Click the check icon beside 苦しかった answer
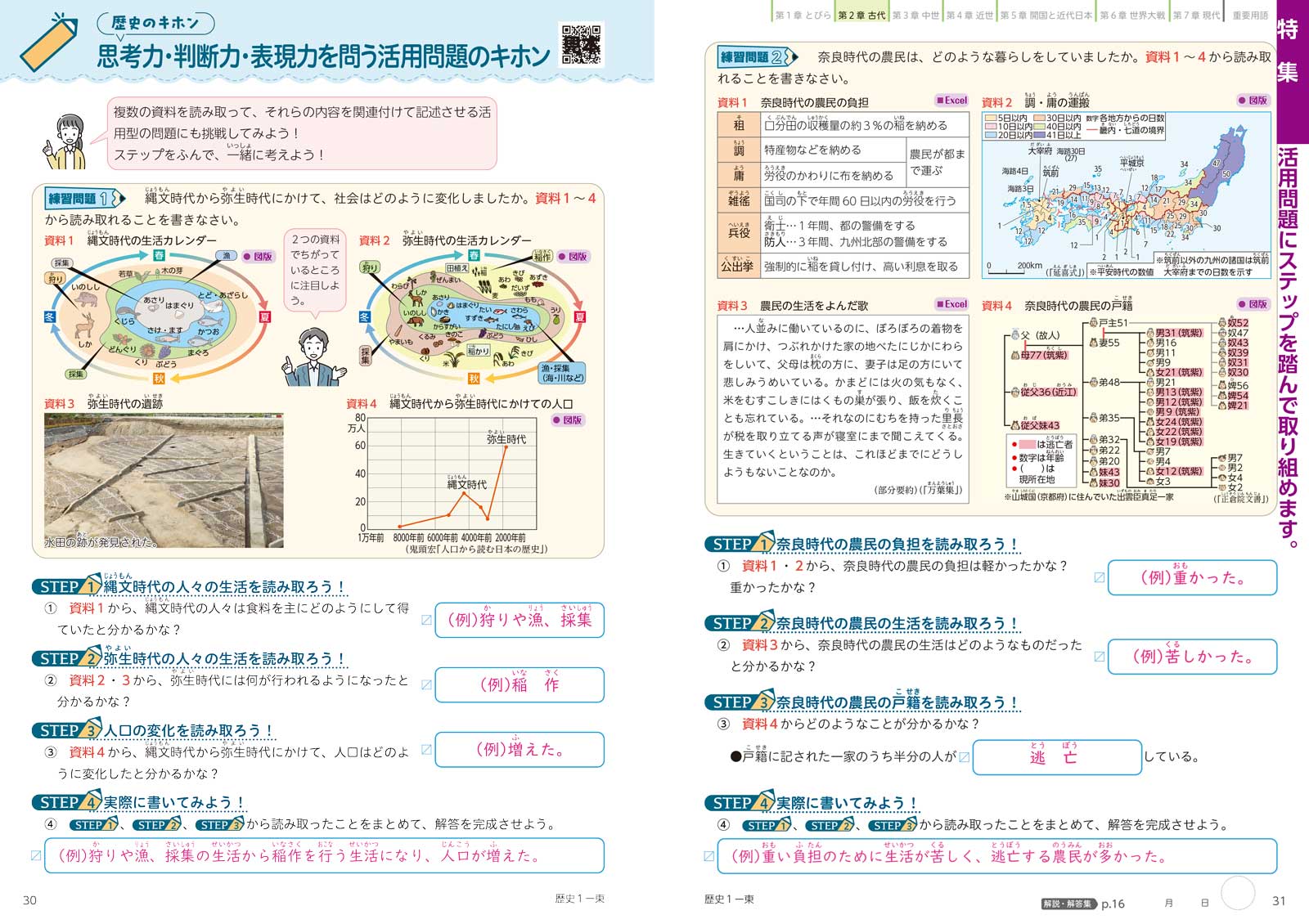Screen dimensions: 1309x924 point(1099,656)
